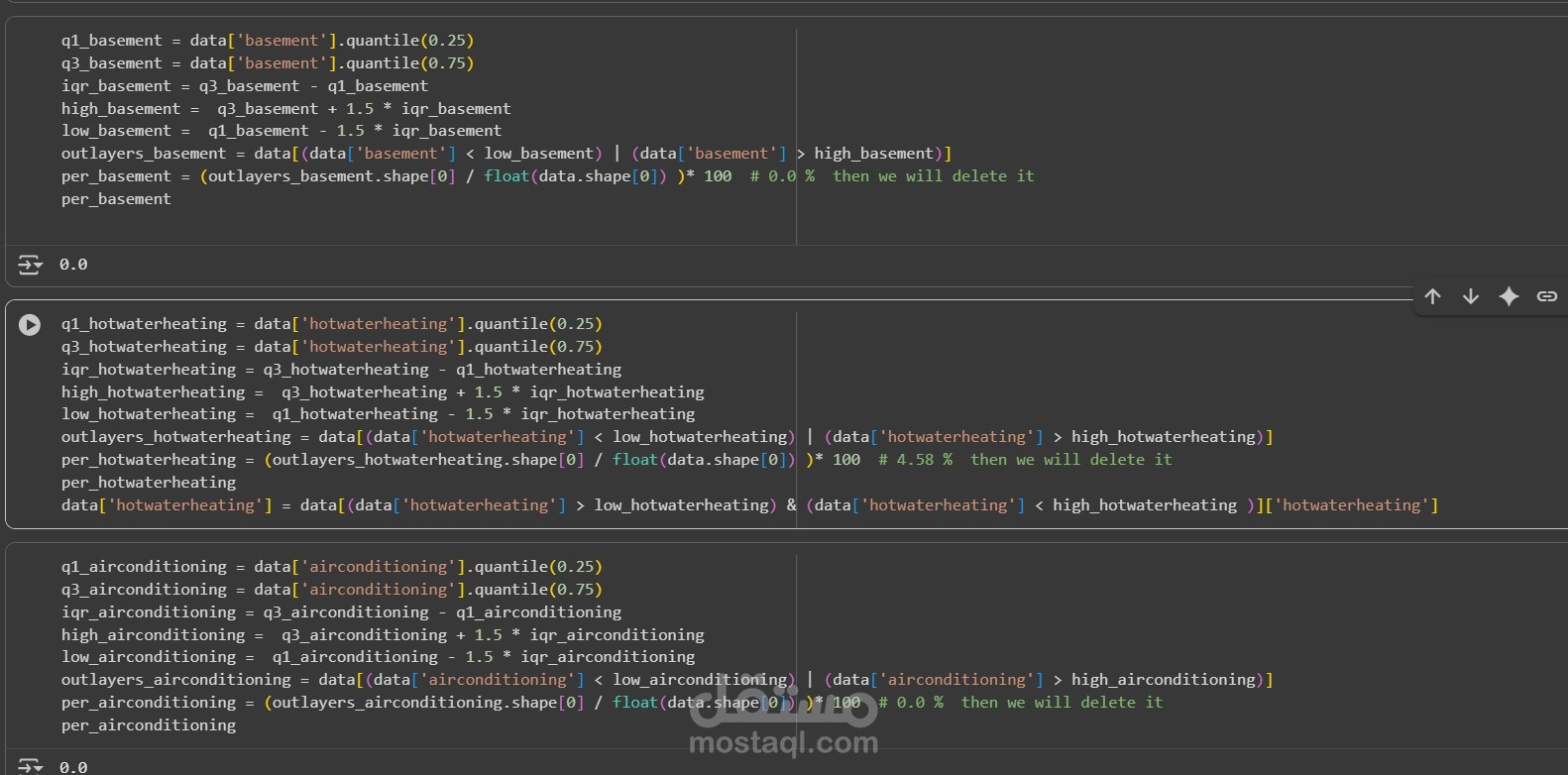1568x775 pixels.
Task: Click line starting 'q1_hotwaterheating ='
Action: tap(332, 324)
